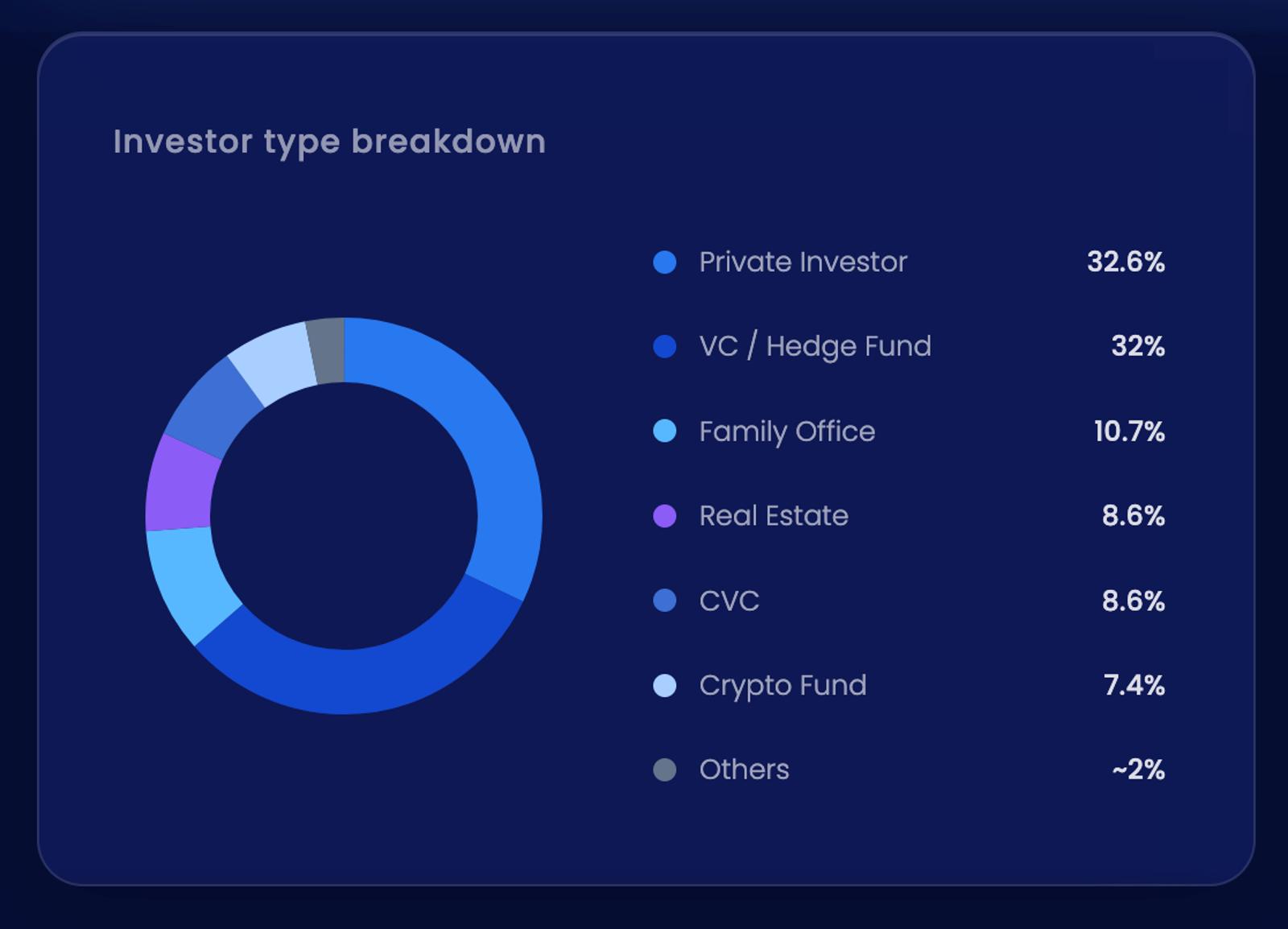1288x929 pixels.
Task: Click the "VC / Hedge Fund" legend label
Action: click(815, 347)
